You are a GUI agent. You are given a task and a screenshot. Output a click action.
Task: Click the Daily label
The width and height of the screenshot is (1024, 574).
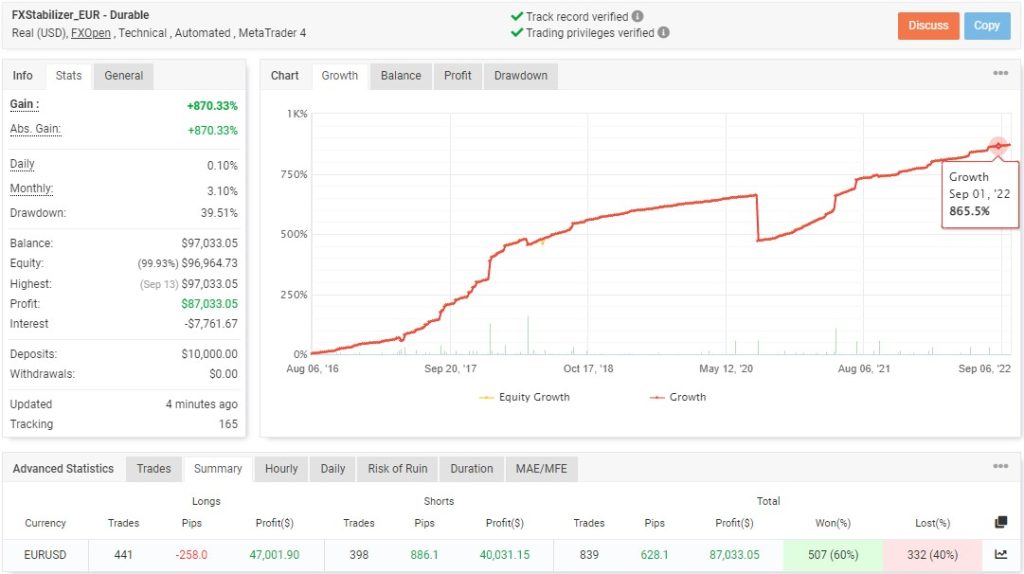point(22,164)
